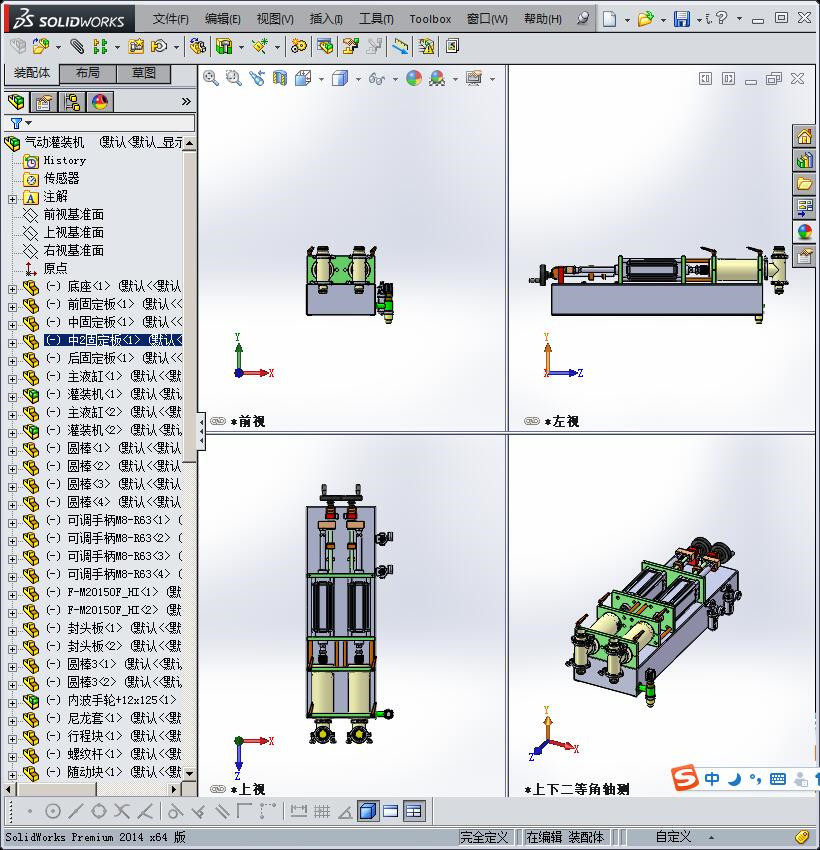The image size is (820, 850).
Task: Switch to the 布局 tab
Action: coord(87,73)
